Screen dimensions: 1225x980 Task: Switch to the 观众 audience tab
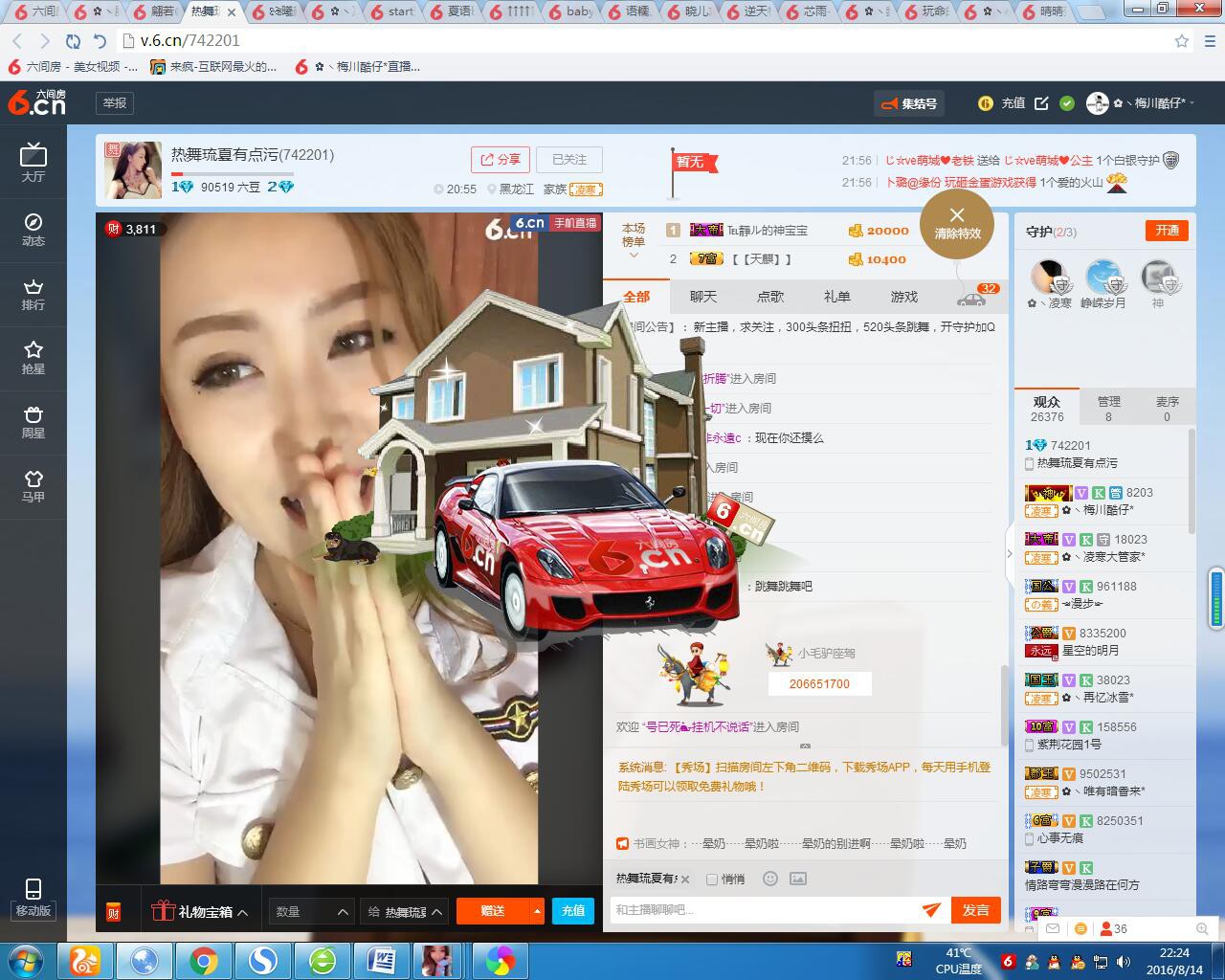click(1047, 409)
